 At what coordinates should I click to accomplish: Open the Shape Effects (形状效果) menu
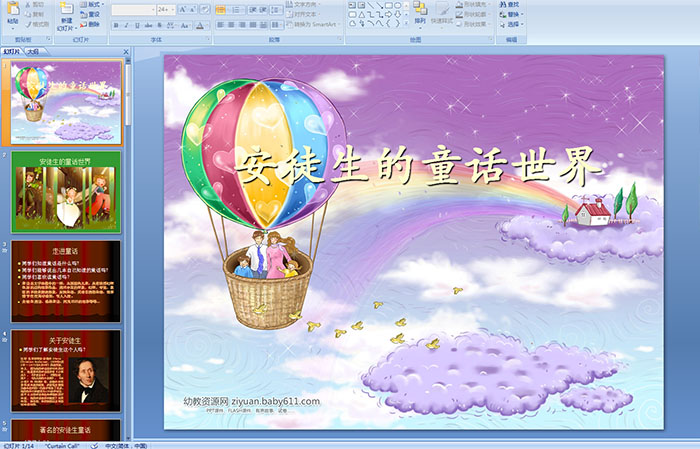(475, 24)
